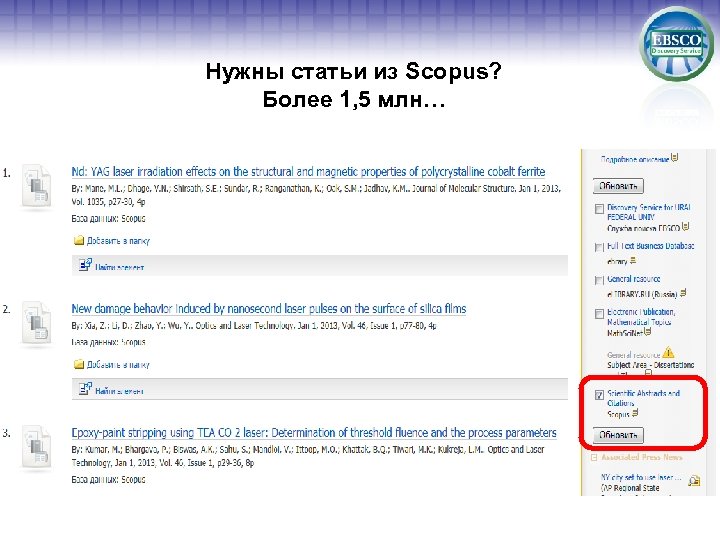Click info icon next to Scopus source
This screenshot has width=720, height=540.
pos(635,413)
